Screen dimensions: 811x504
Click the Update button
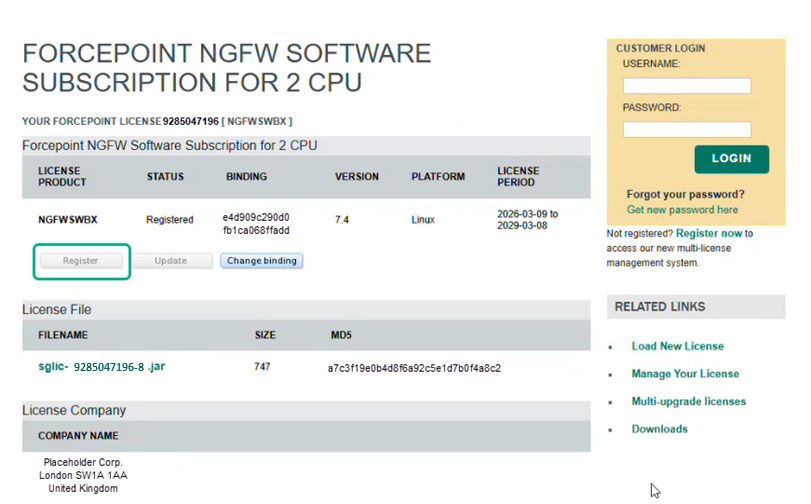pyautogui.click(x=171, y=261)
